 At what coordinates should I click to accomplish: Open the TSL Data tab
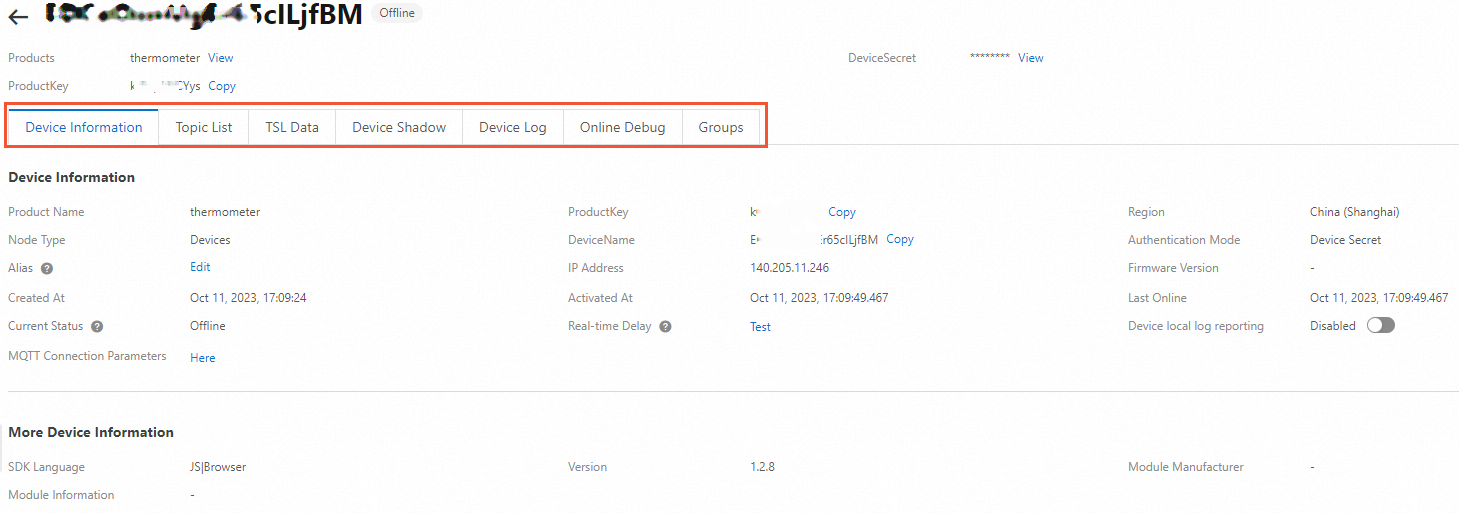tap(292, 128)
